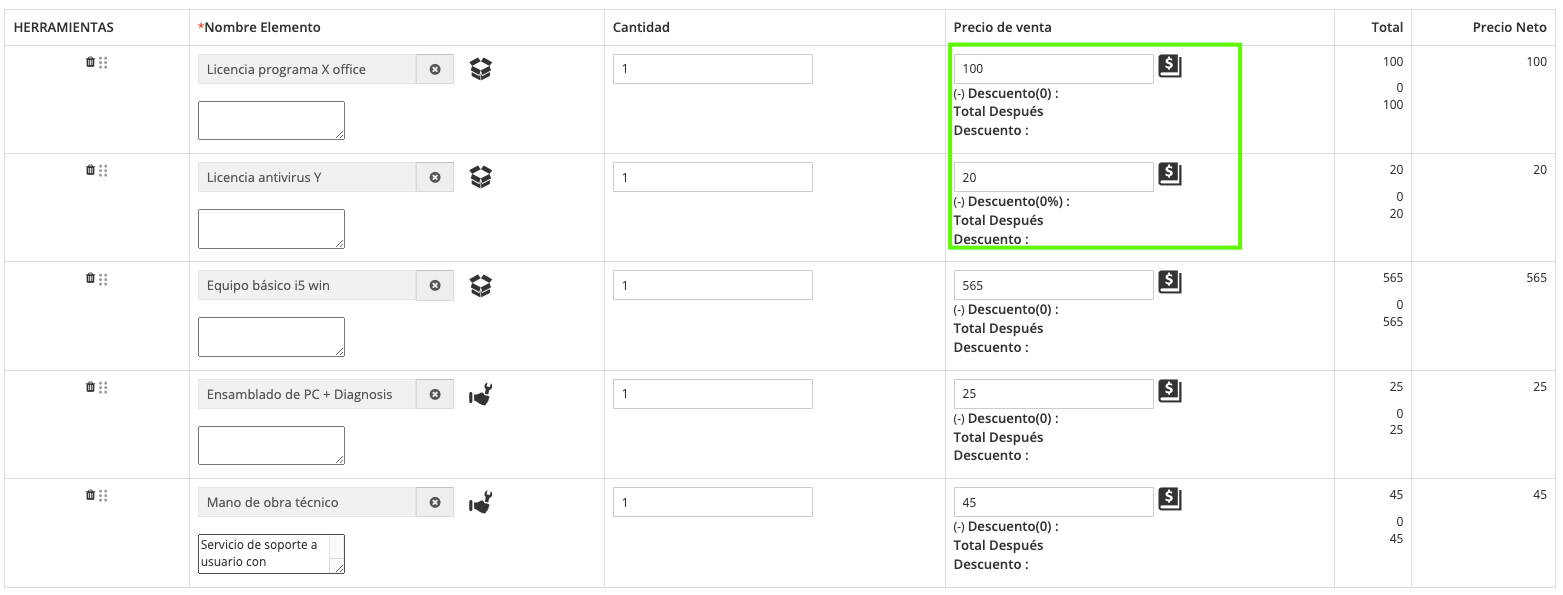Clear the Equipo básico i5 win element
1563x595 pixels.
(435, 286)
